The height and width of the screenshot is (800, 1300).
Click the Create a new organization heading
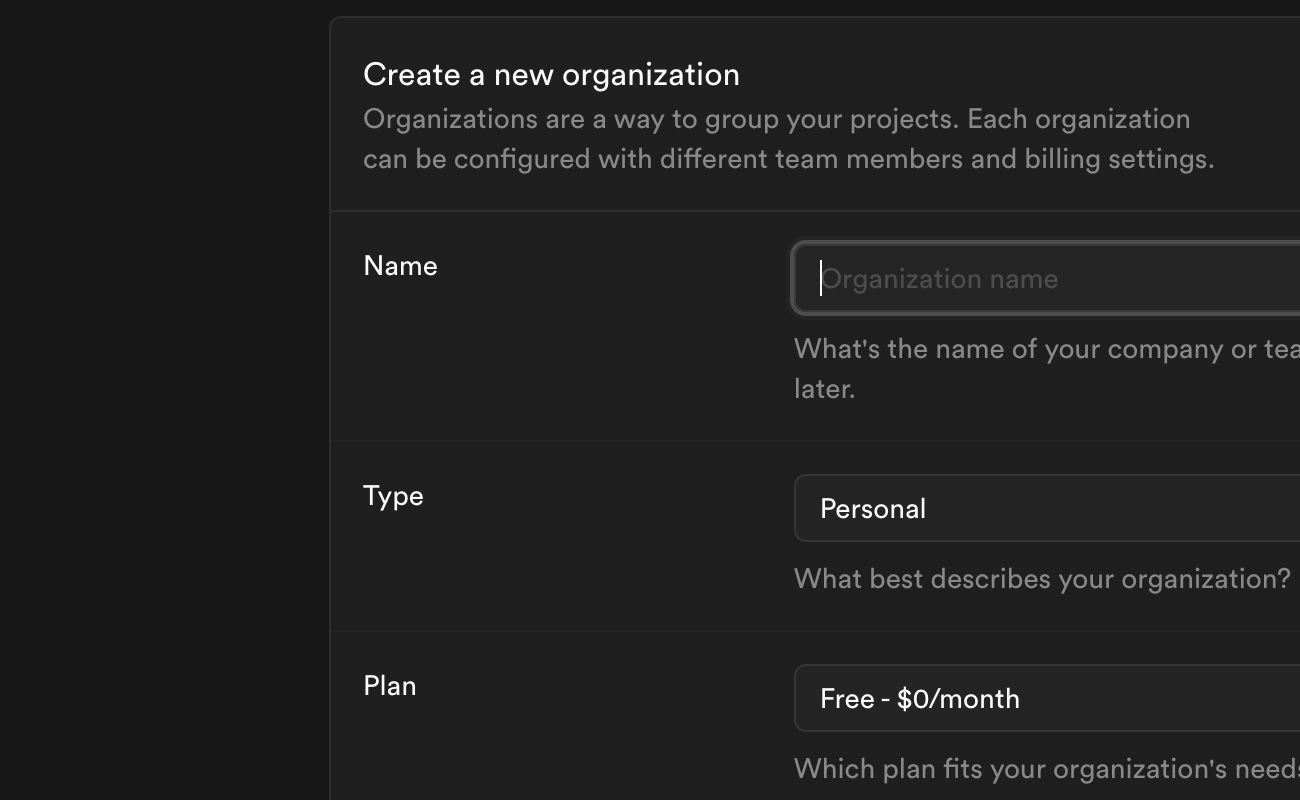pyautogui.click(x=551, y=74)
